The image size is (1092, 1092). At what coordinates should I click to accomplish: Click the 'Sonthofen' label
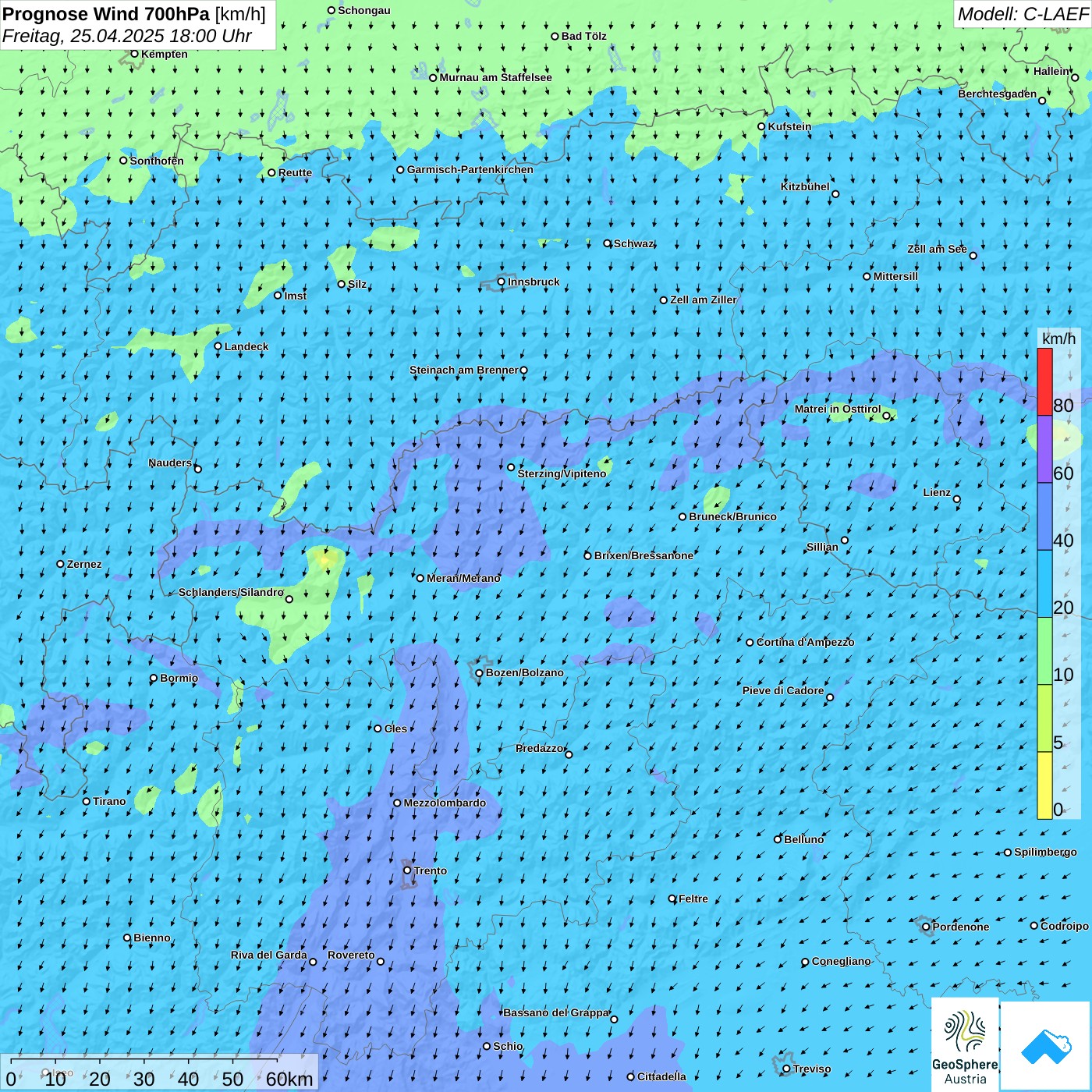point(157,161)
